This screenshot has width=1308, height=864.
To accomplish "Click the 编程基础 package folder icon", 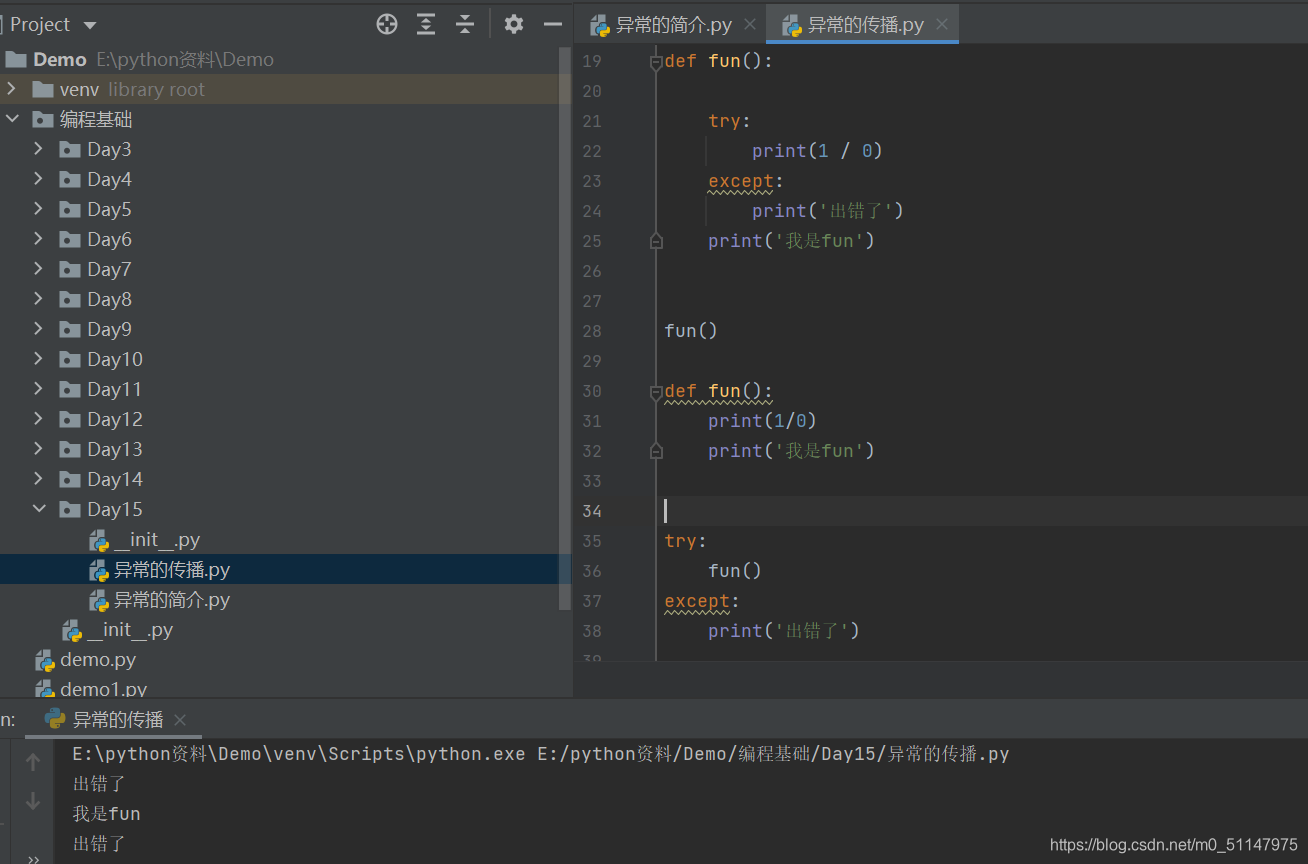I will pyautogui.click(x=42, y=119).
